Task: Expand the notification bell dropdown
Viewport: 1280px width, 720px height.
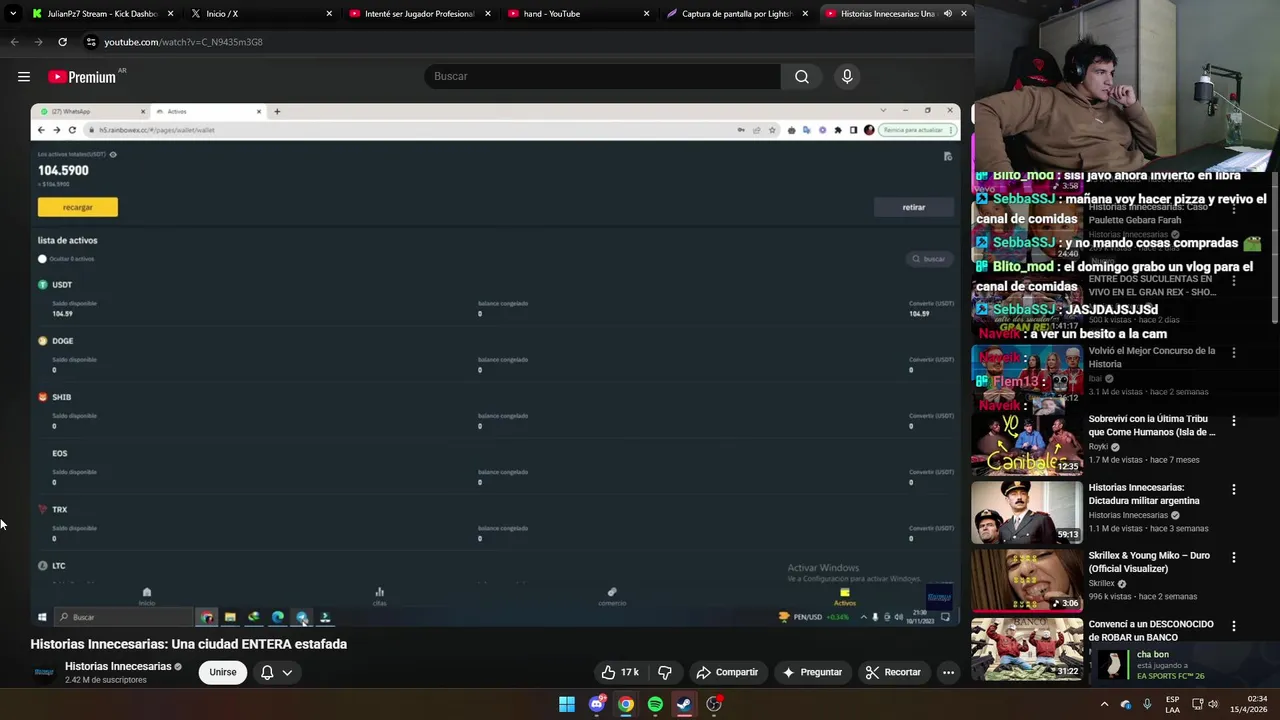Action: (x=287, y=672)
